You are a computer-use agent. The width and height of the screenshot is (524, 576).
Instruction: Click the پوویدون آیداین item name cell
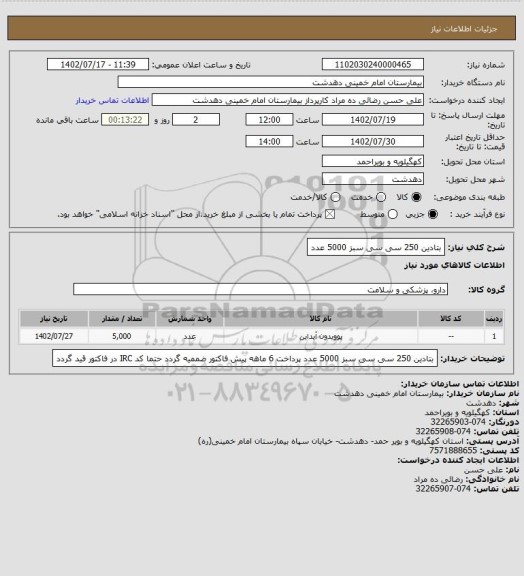pos(320,336)
